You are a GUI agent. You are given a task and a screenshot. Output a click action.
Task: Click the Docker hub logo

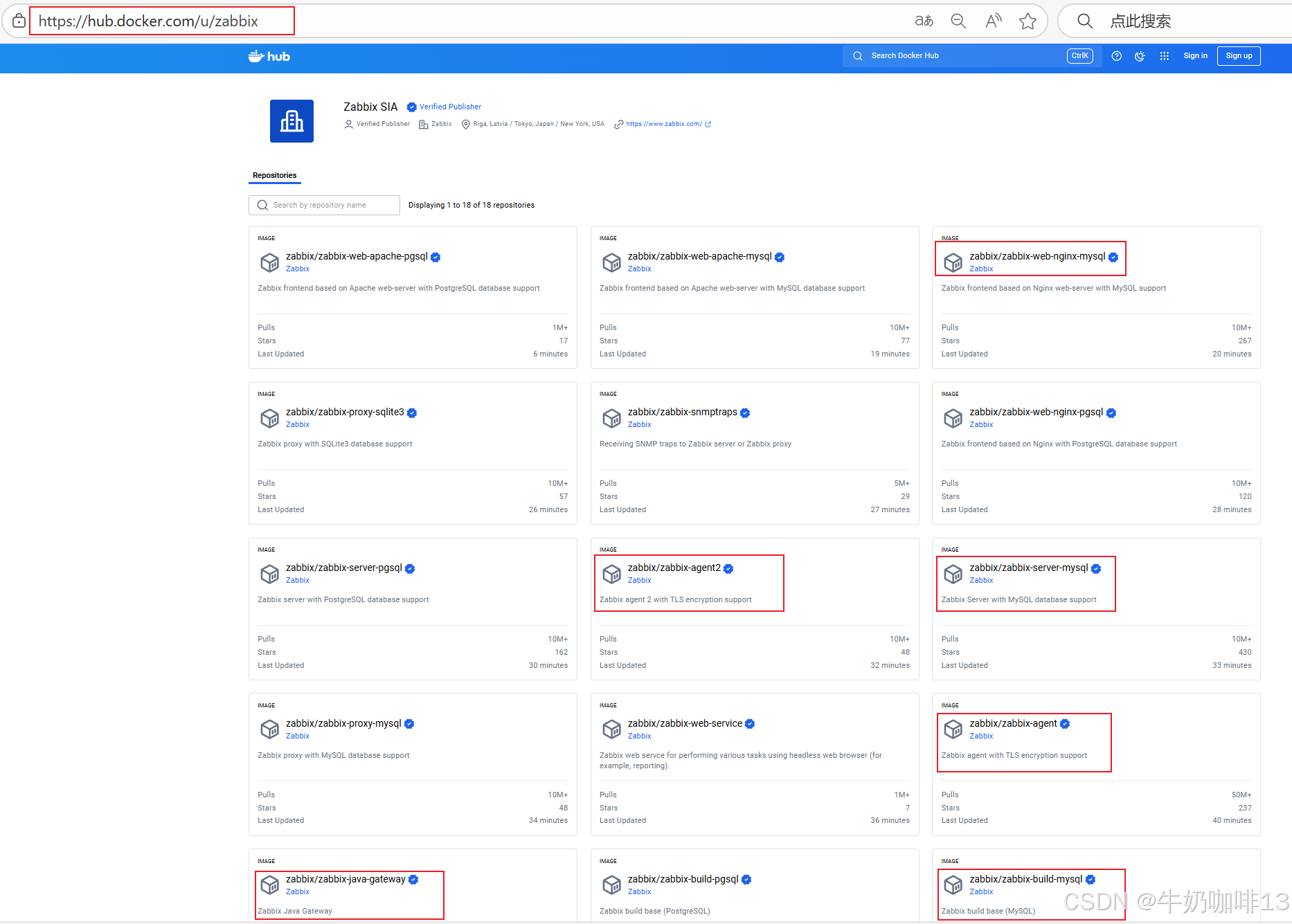pos(269,56)
